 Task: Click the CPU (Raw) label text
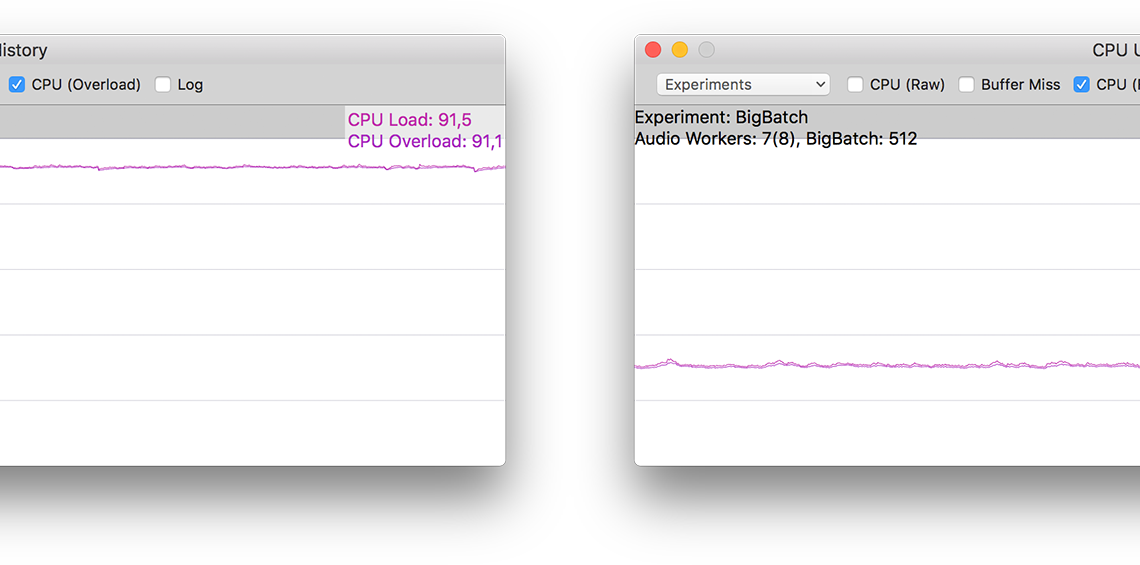(x=907, y=85)
